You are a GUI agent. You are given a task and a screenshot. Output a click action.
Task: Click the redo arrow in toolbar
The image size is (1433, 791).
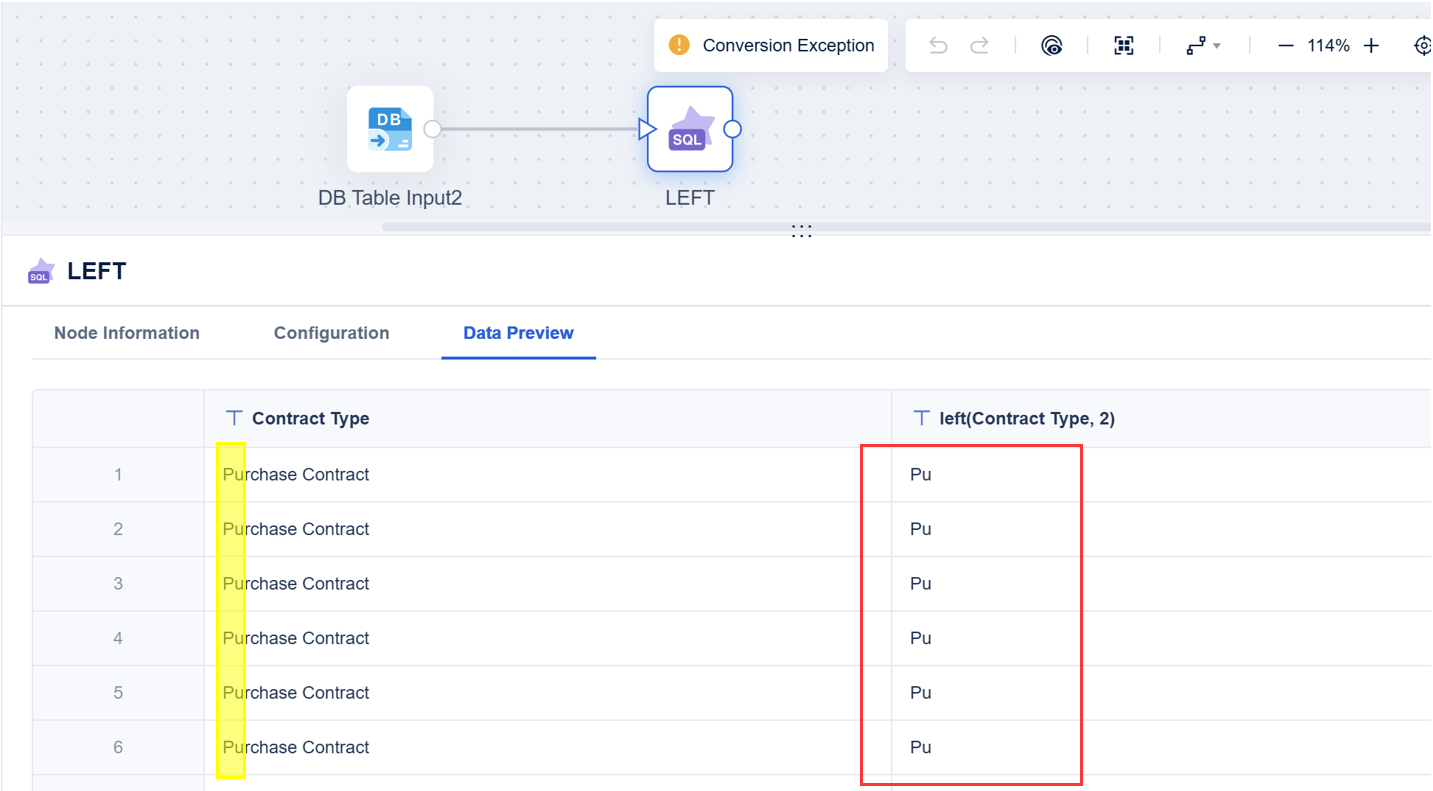pos(980,46)
